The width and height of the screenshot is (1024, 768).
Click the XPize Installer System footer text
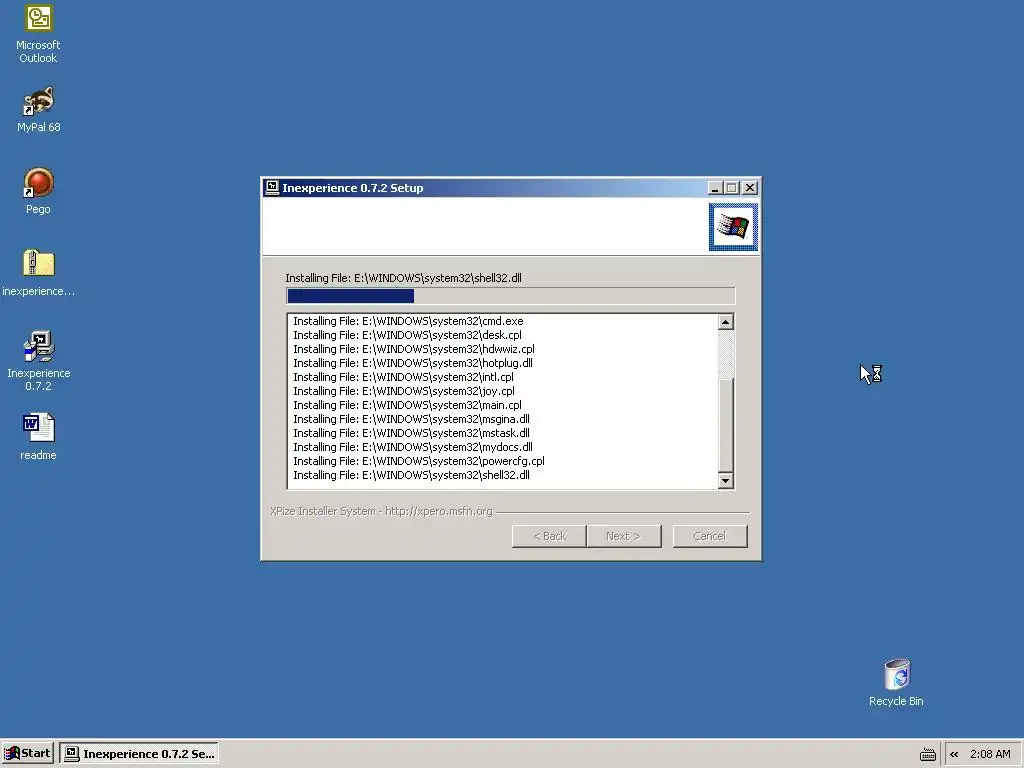click(x=381, y=511)
